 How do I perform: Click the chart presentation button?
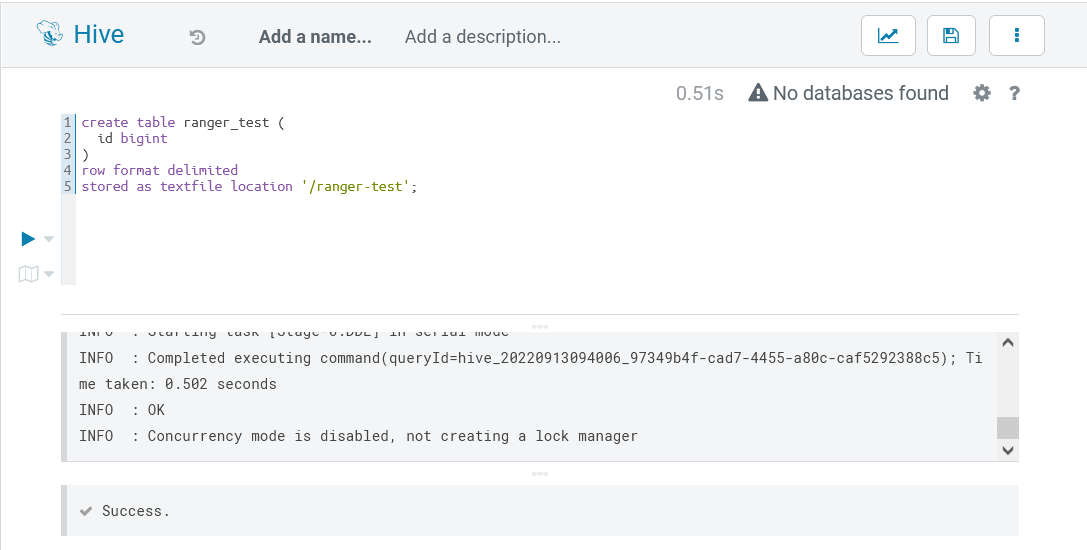(x=888, y=36)
